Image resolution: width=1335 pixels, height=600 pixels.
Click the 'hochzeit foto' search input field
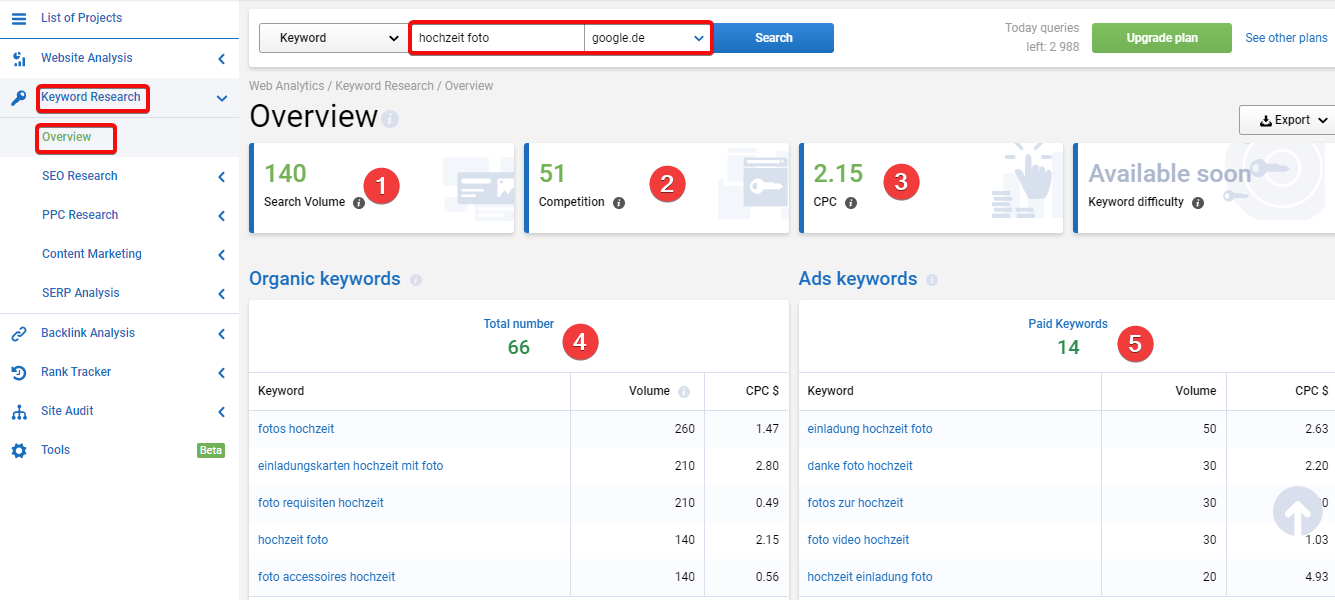point(498,38)
